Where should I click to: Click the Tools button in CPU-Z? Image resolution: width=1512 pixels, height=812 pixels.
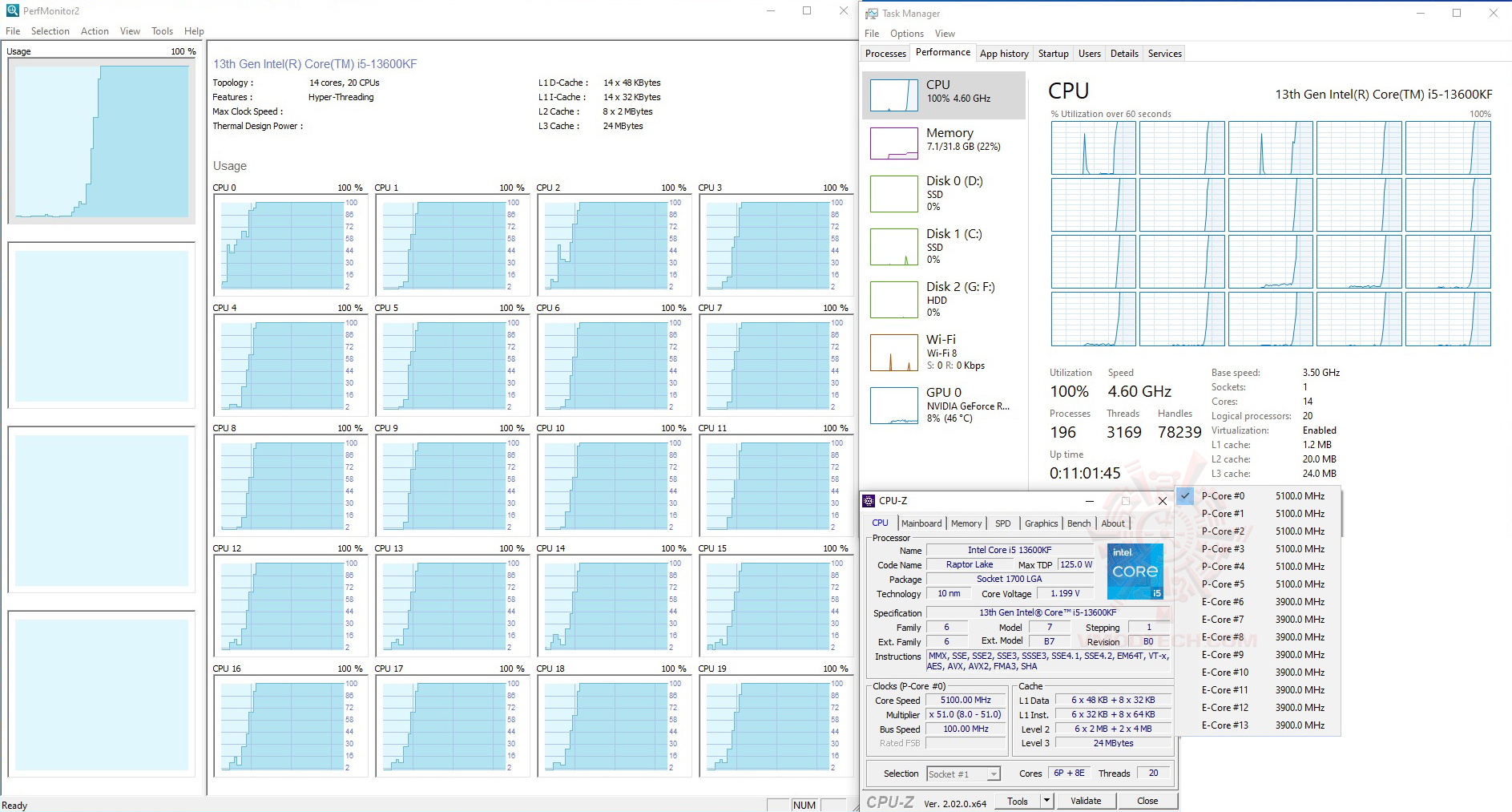point(1018,801)
